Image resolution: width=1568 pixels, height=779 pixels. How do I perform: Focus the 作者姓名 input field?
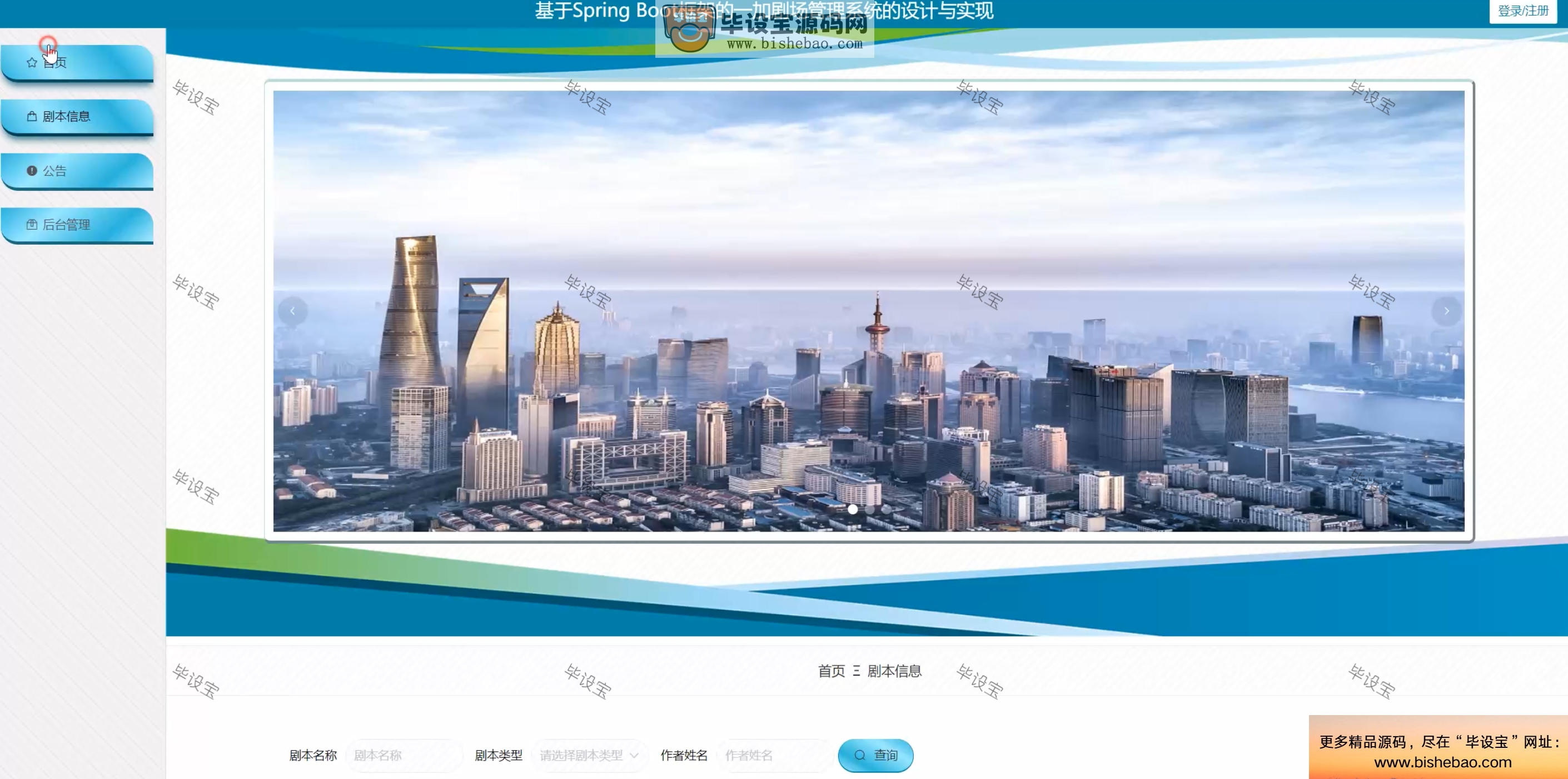tap(775, 755)
